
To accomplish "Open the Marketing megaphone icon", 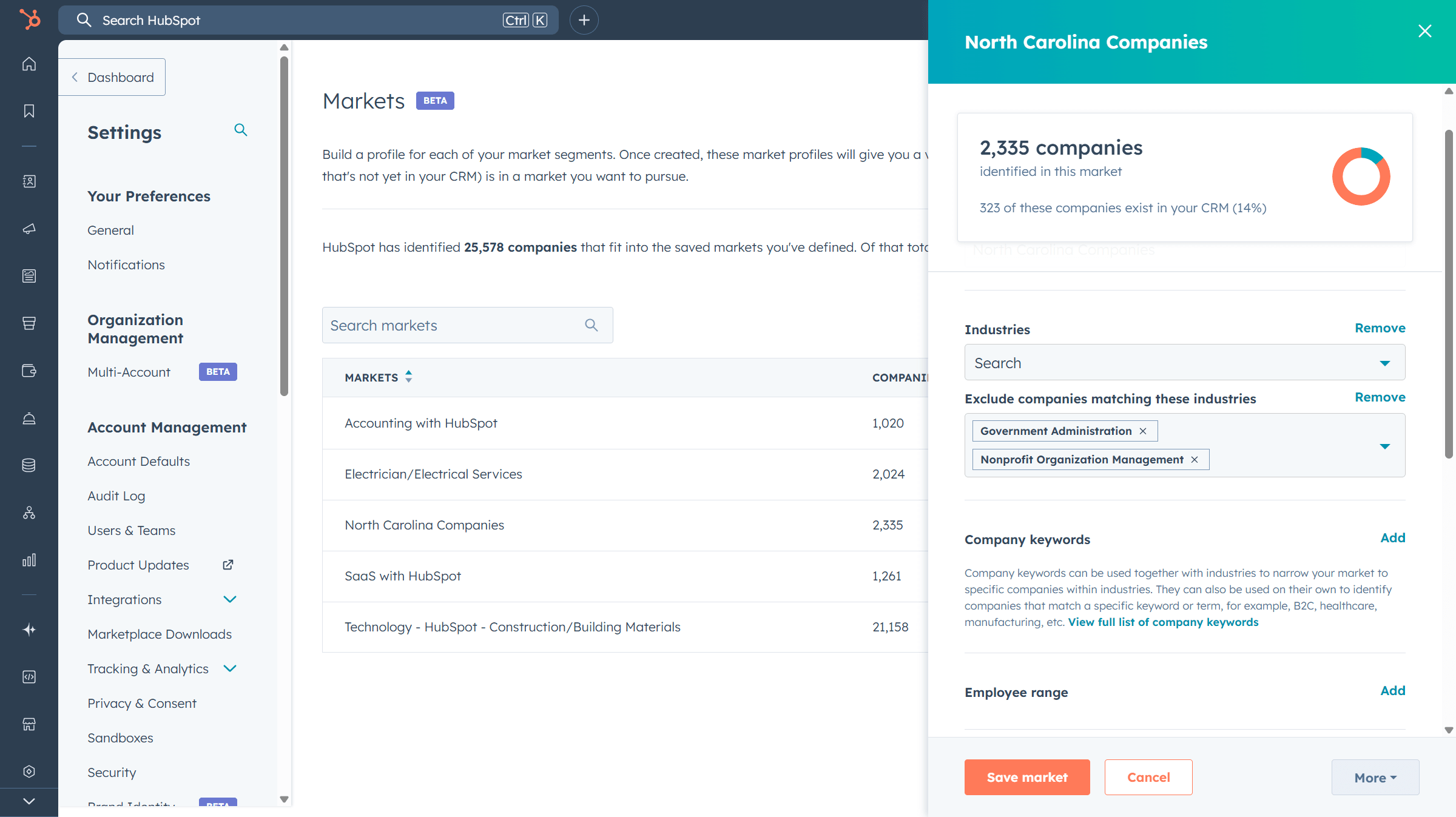I will (x=29, y=229).
